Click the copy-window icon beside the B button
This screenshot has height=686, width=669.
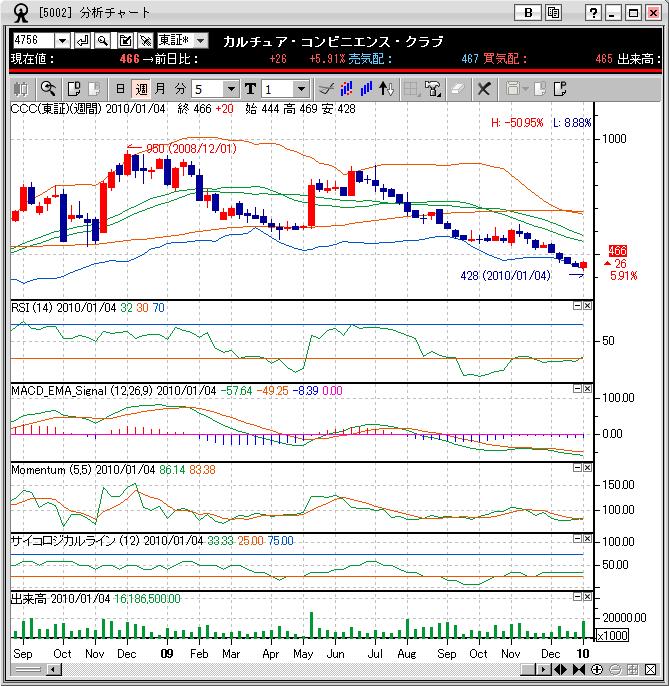tap(553, 13)
